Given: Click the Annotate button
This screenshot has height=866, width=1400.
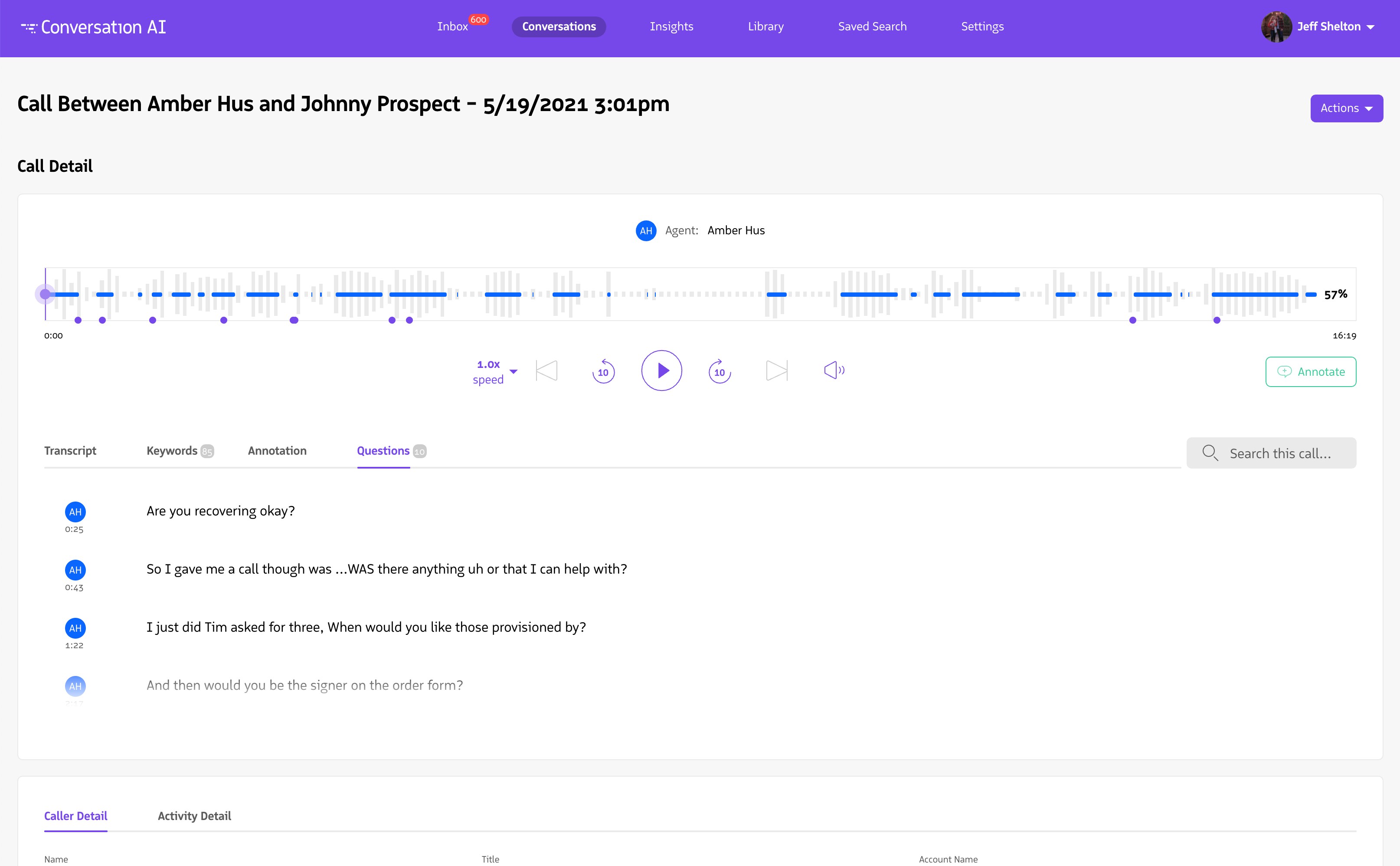Looking at the screenshot, I should [1311, 371].
